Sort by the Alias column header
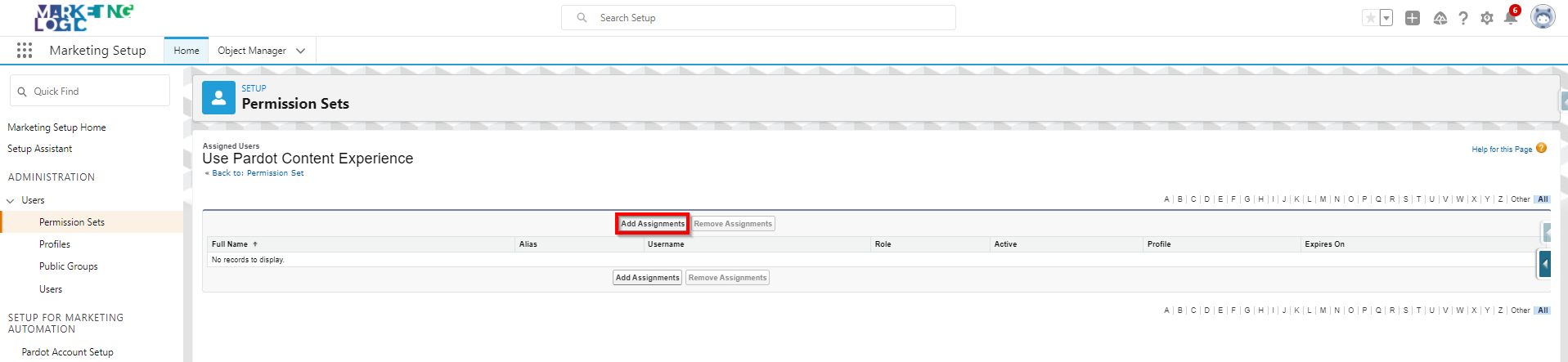 (528, 244)
